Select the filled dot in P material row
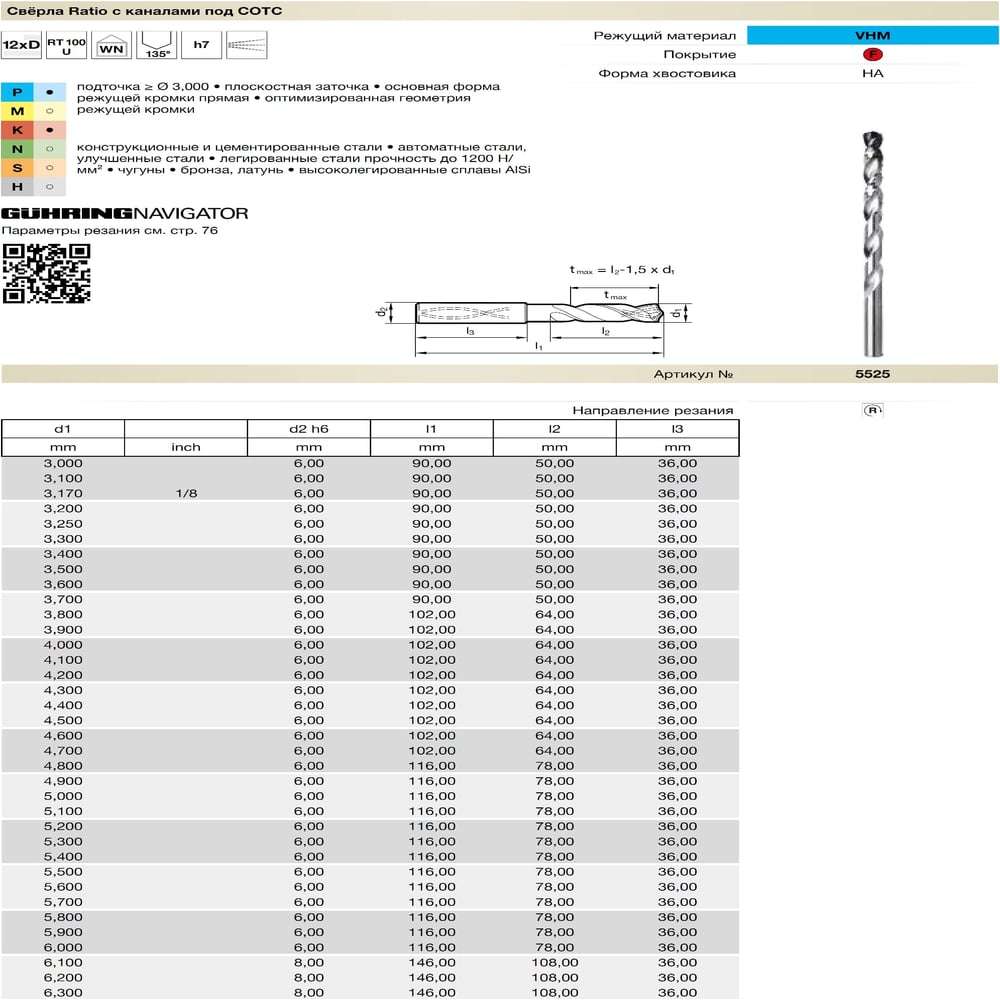This screenshot has height=1000, width=1000. coord(49,92)
